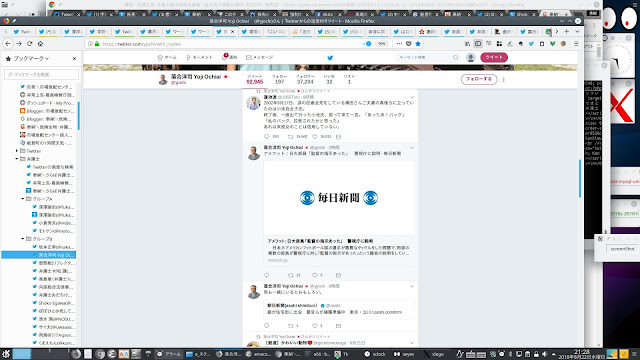Image resolution: width=640 pixels, height=360 pixels.
Task: Click the green extension icon in toolbar
Action: 552,44
